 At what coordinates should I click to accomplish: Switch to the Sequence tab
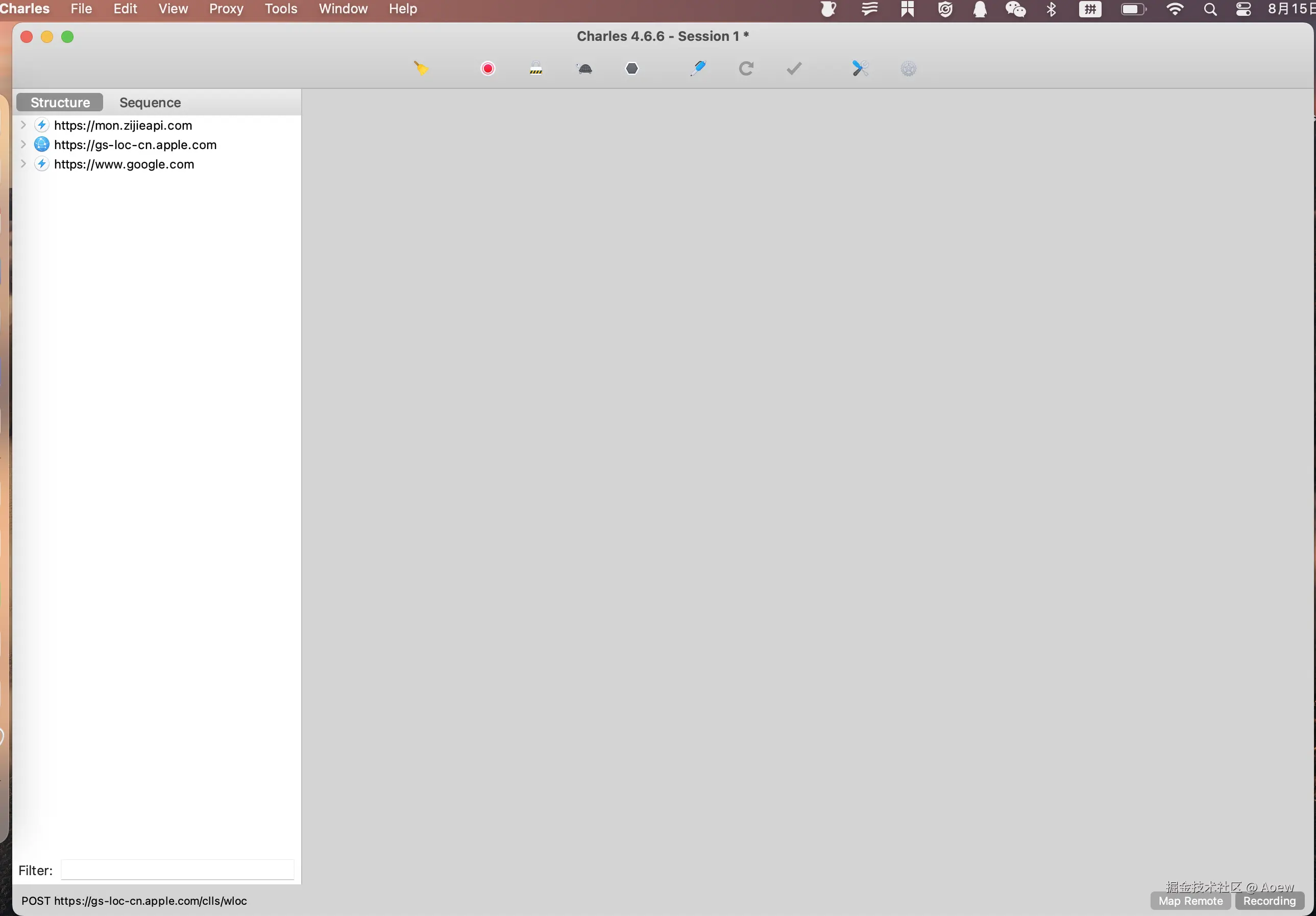point(150,103)
